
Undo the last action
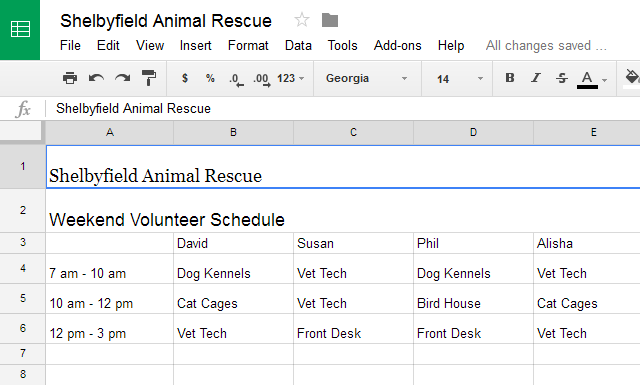point(96,78)
